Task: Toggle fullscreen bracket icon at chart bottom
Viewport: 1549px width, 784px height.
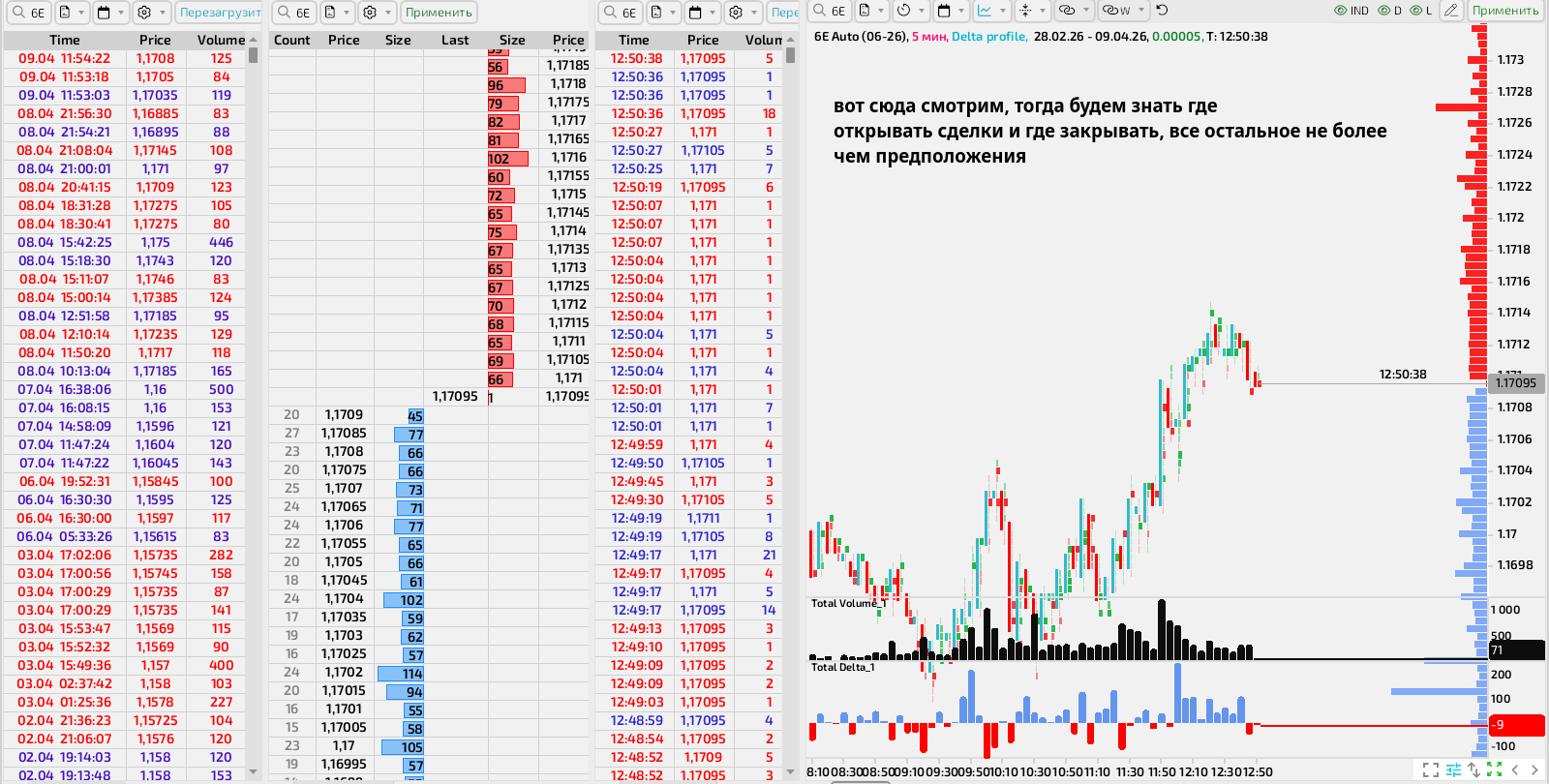Action: pos(1431,770)
